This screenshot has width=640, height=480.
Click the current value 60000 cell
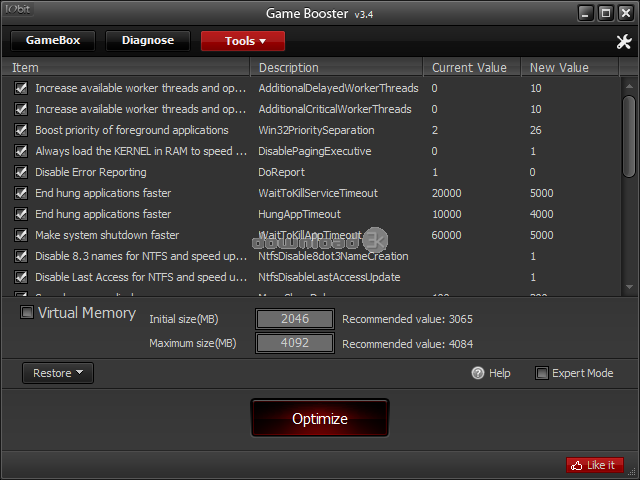447,235
